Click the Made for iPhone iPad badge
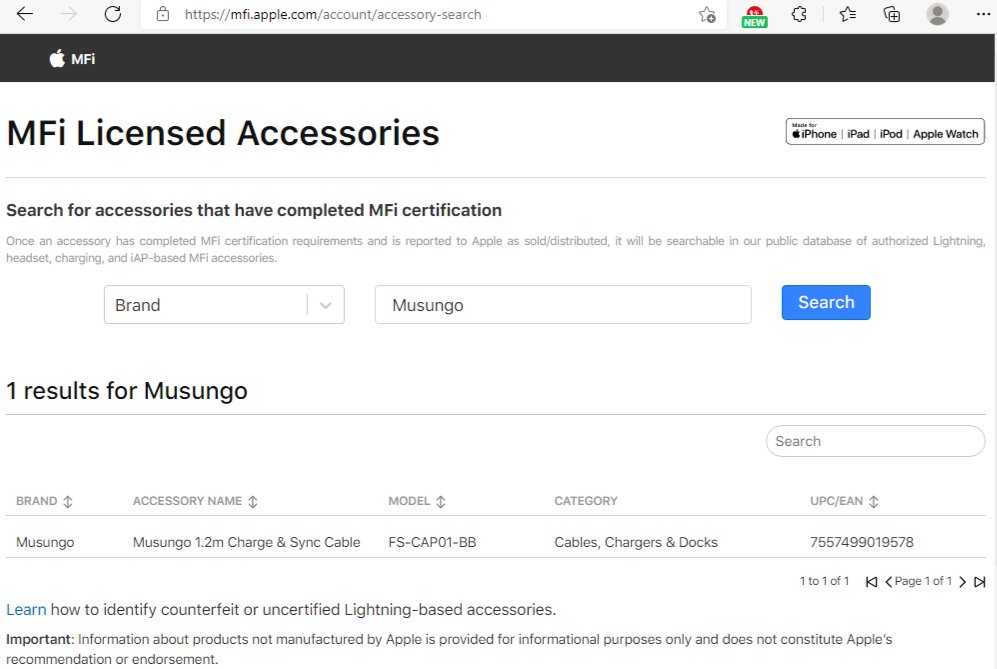 885,132
